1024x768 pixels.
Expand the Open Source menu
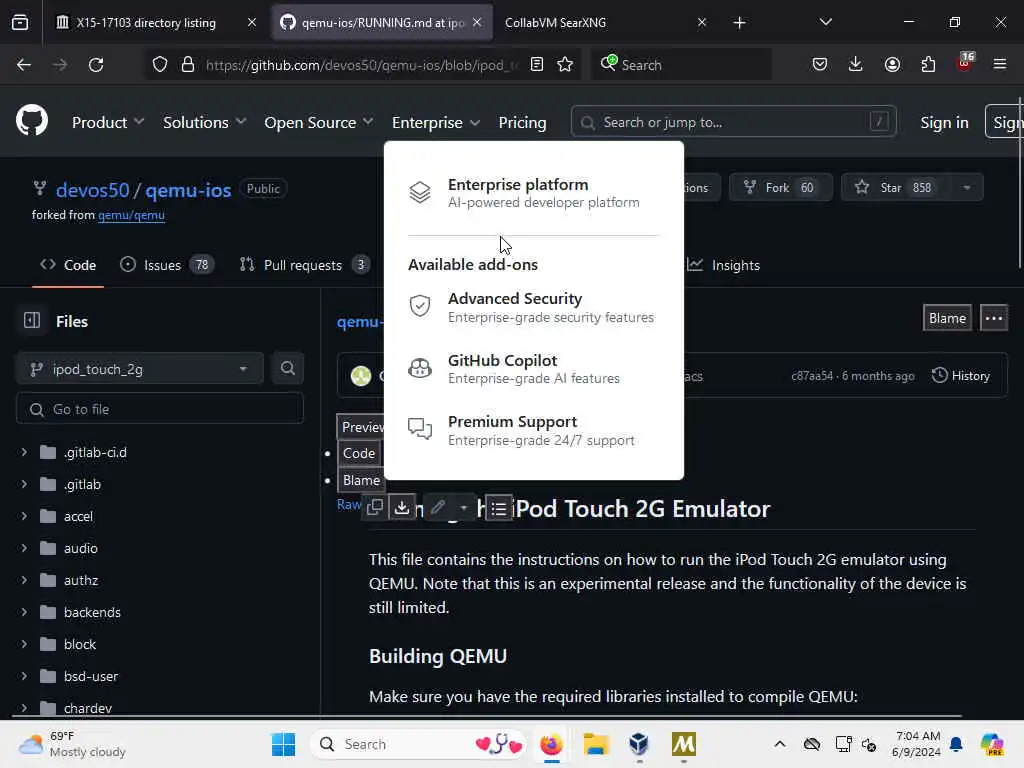[x=319, y=122]
